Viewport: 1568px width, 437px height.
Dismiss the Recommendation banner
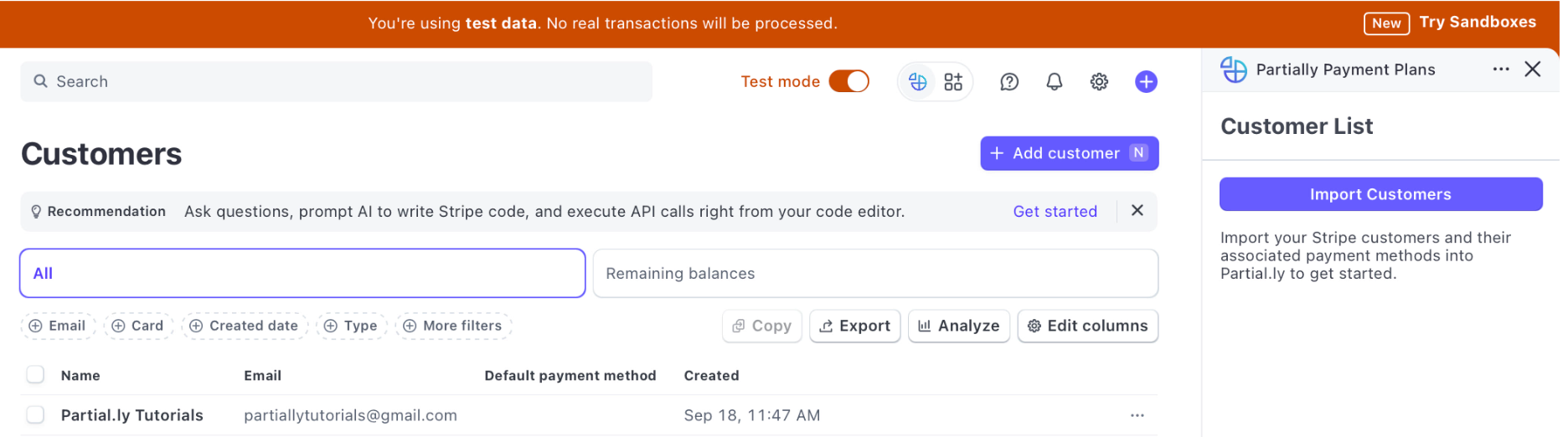coord(1137,211)
